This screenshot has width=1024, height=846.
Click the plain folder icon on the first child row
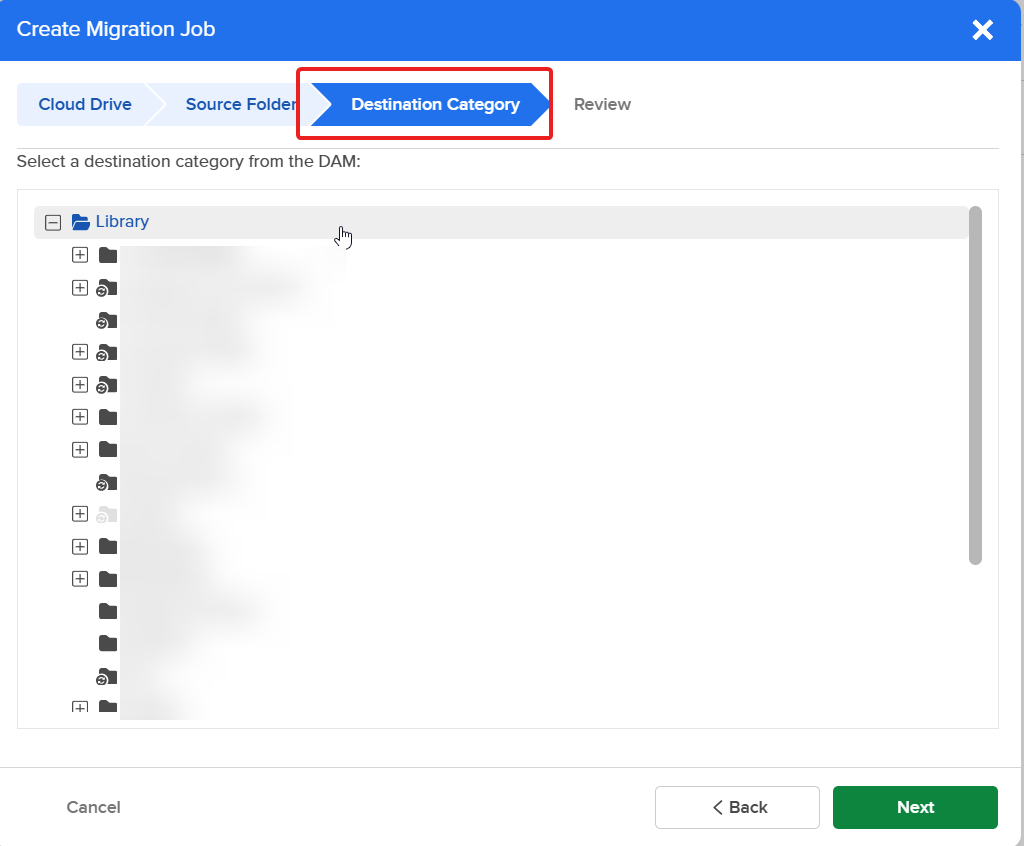(107, 254)
